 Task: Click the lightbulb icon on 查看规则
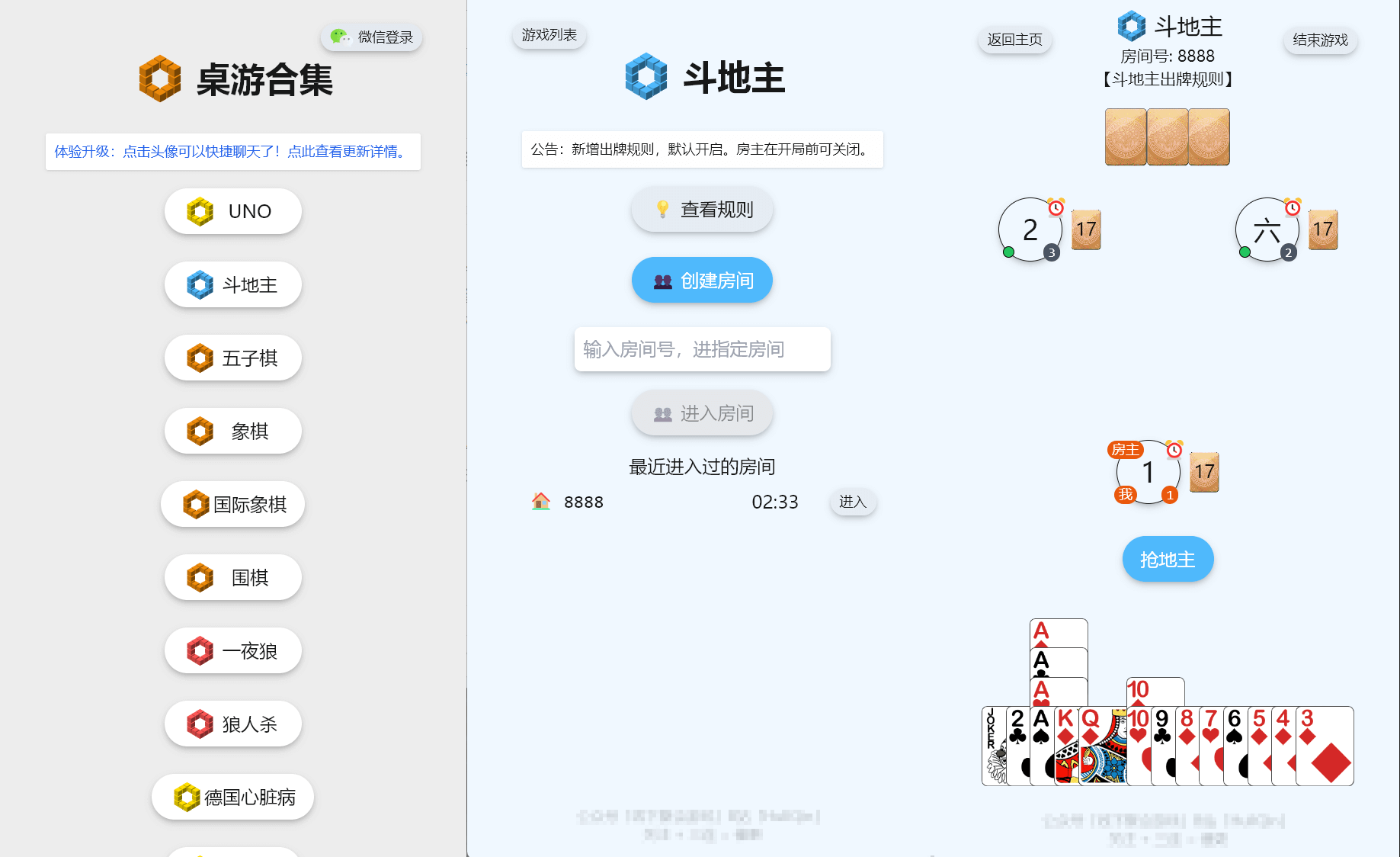click(663, 209)
